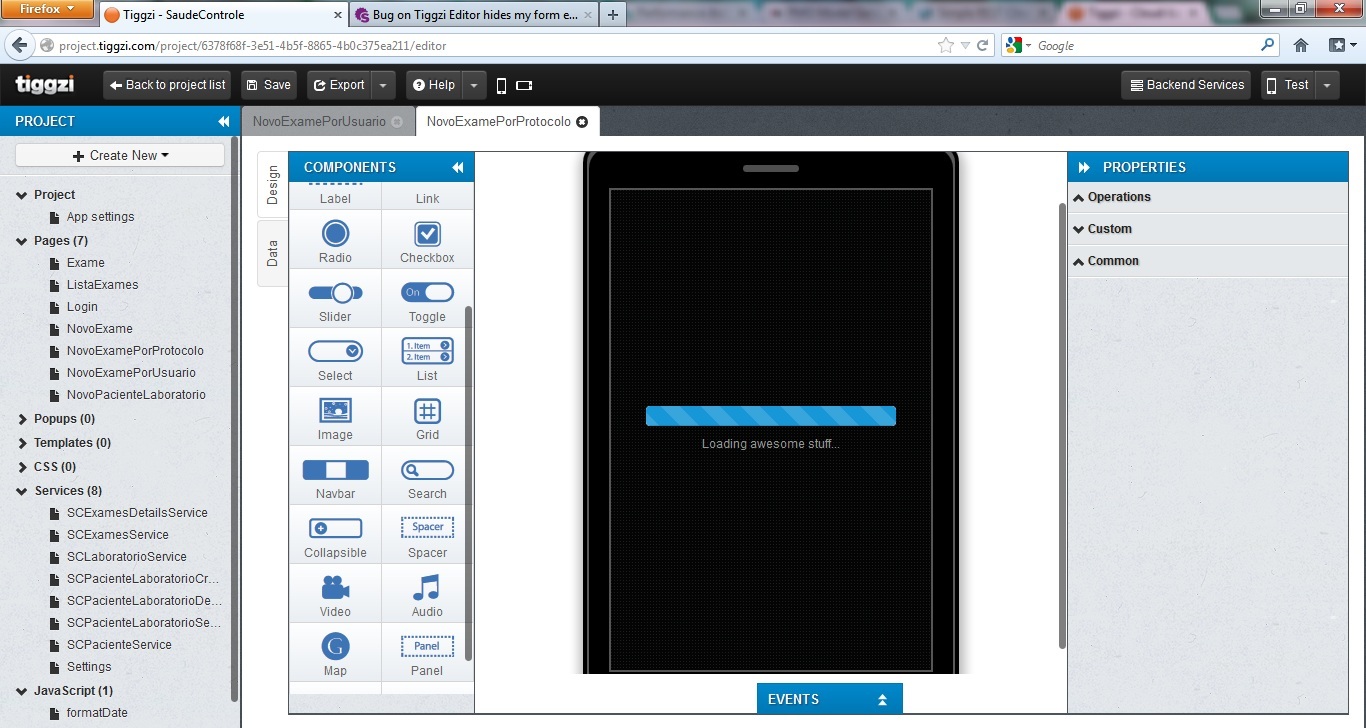
Task: Select the Navbar component icon
Action: click(x=335, y=470)
